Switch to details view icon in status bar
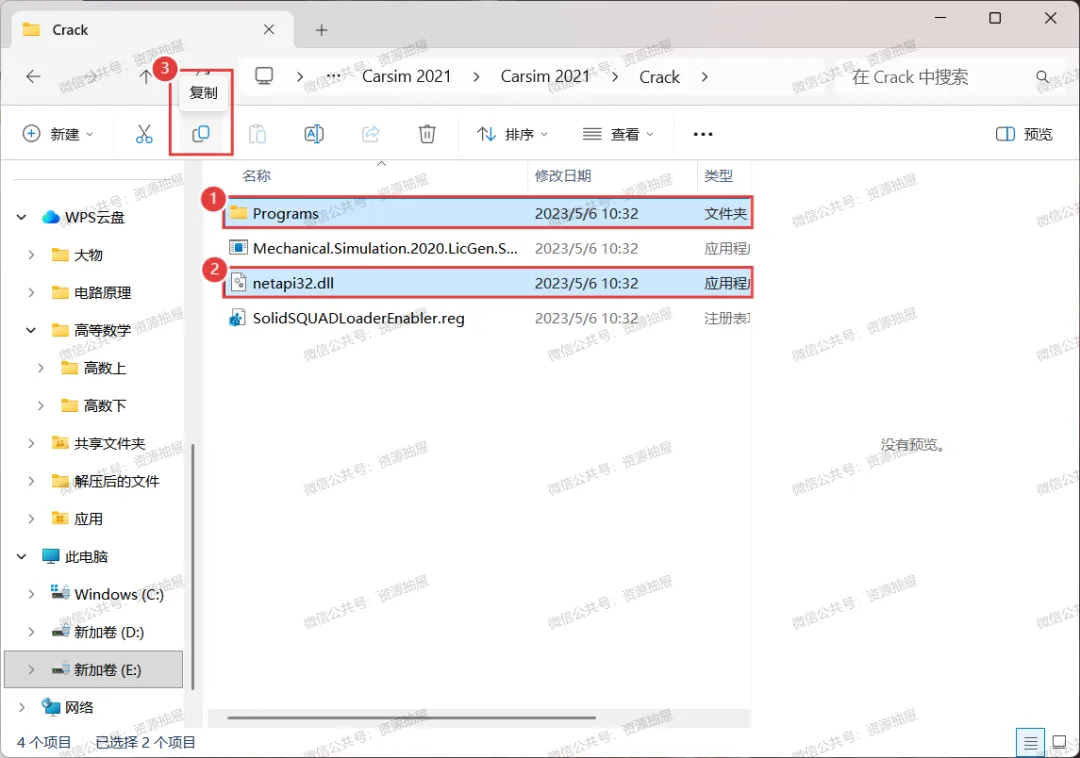Image resolution: width=1080 pixels, height=758 pixels. [x=1030, y=743]
